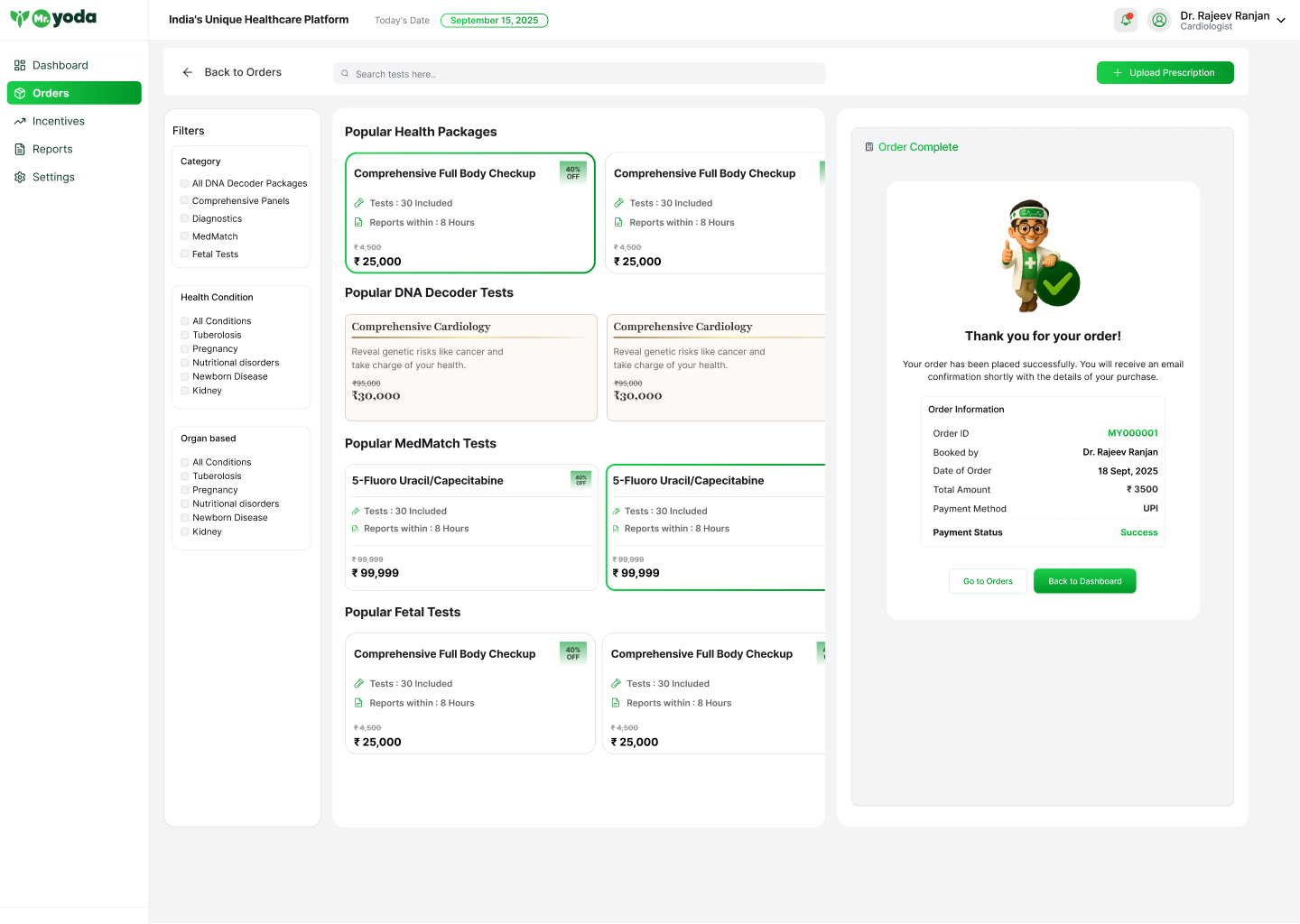Select the Diagnostics category checkbox
This screenshot has width=1300, height=924.
(x=185, y=218)
